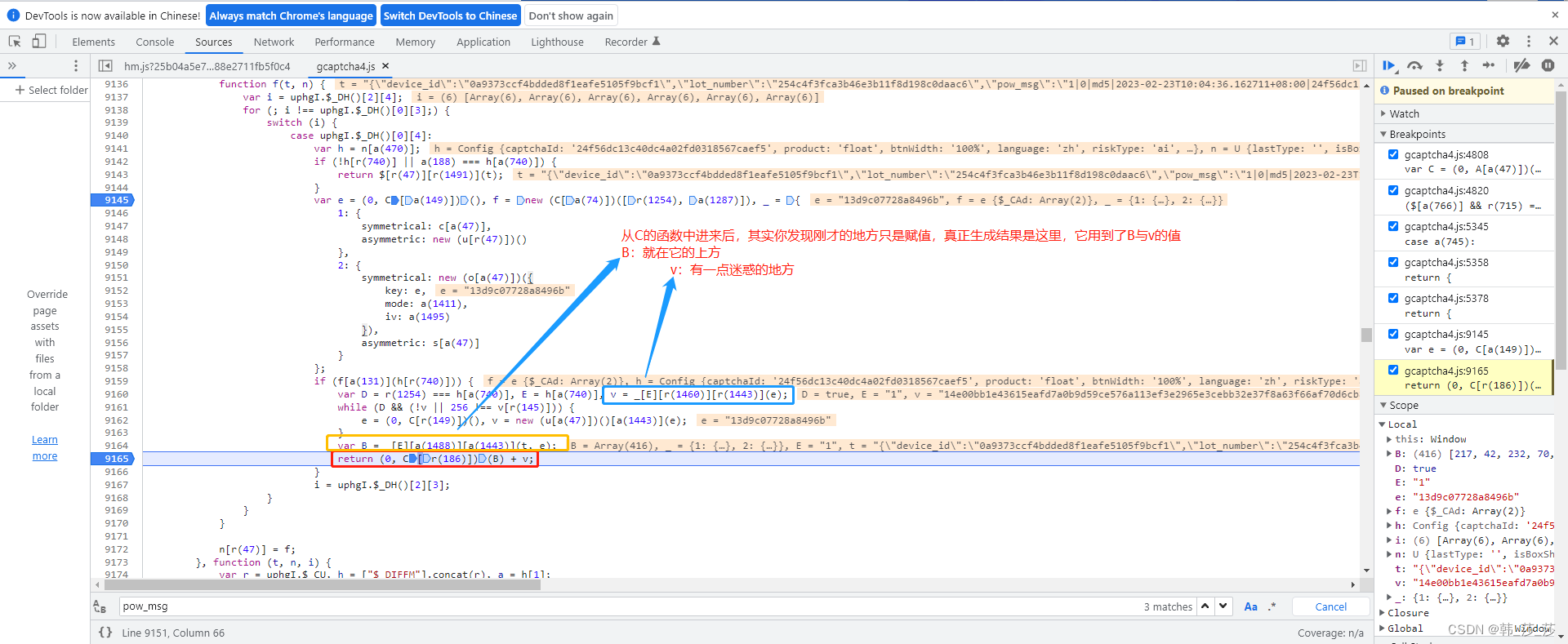The height and width of the screenshot is (644, 1568).
Task: Toggle replace mode in search bar
Action: pyautogui.click(x=100, y=606)
